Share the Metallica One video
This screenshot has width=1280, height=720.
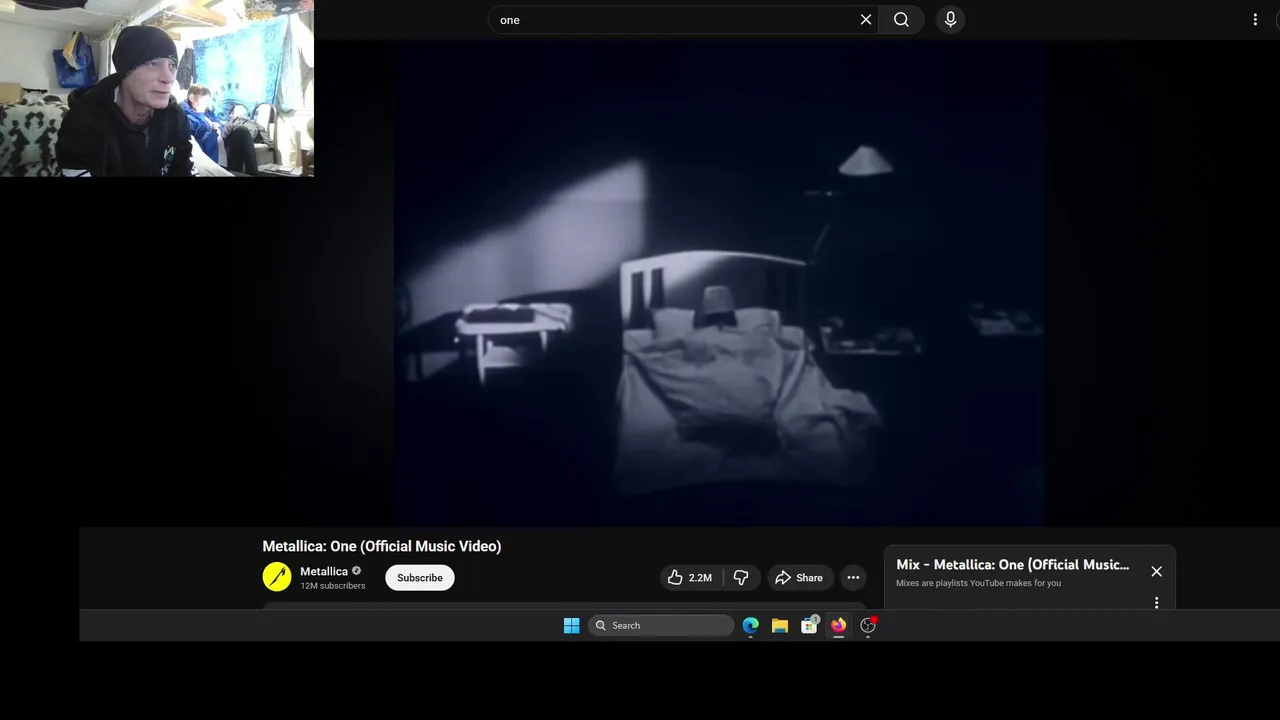click(799, 578)
